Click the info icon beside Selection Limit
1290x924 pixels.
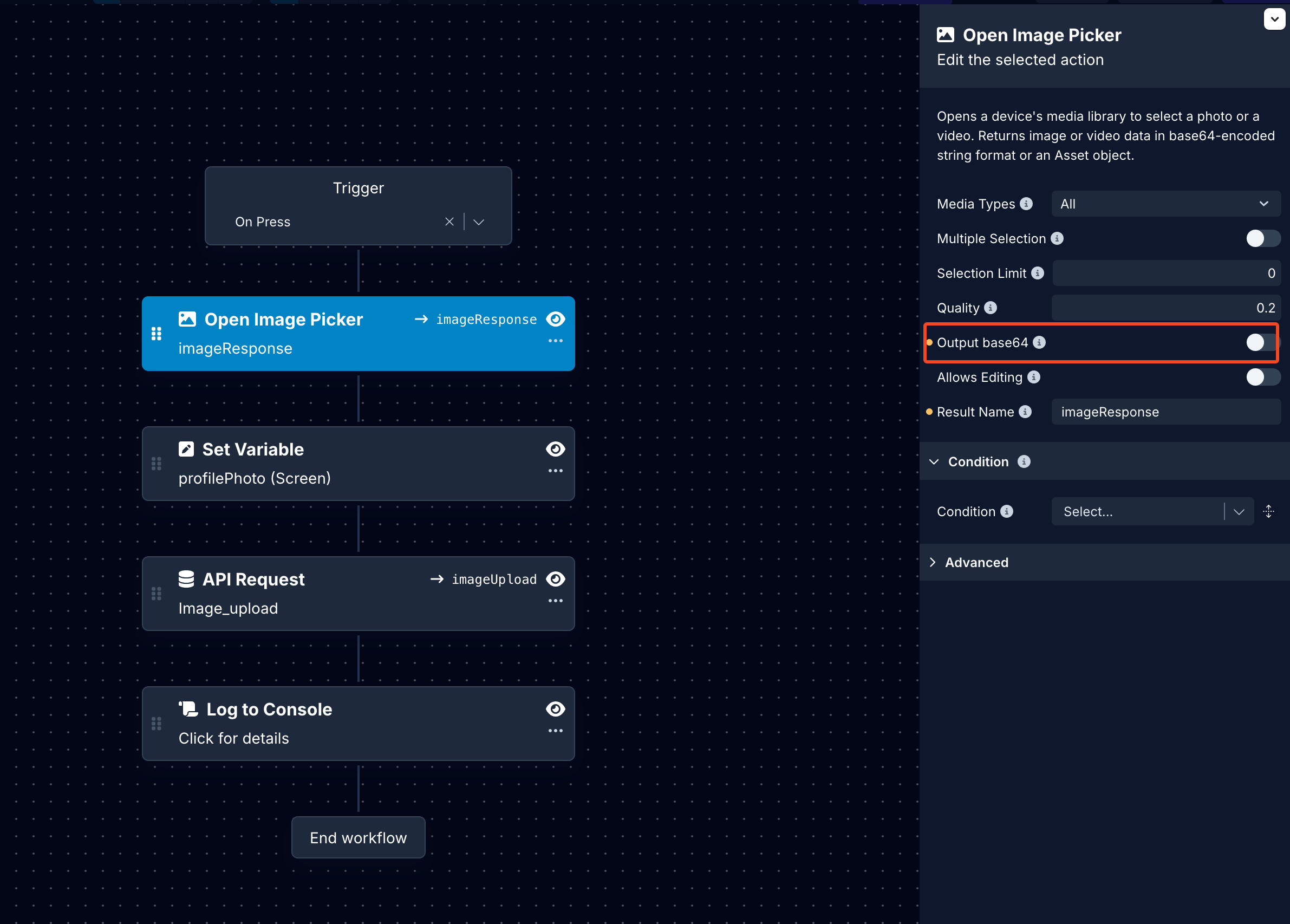pos(1038,273)
